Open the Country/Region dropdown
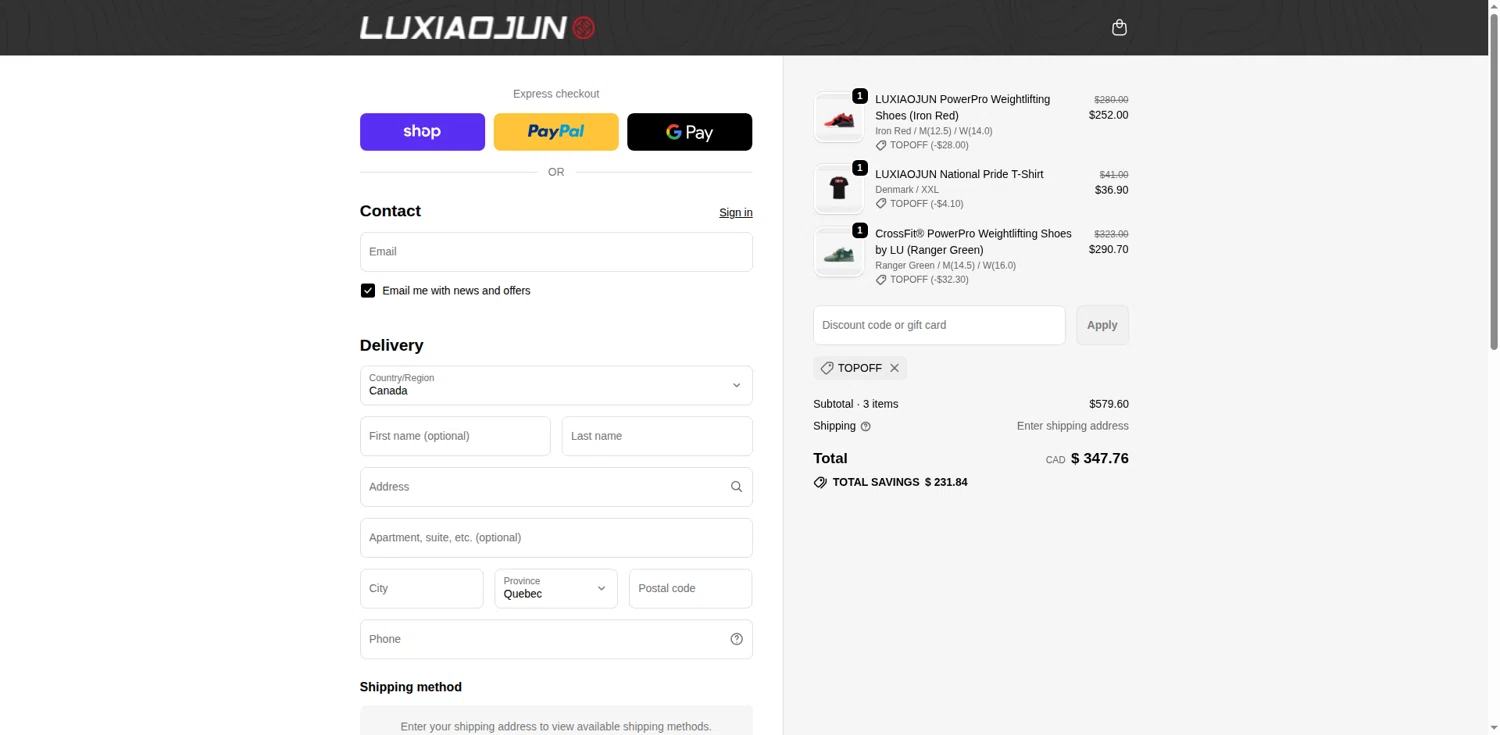The height and width of the screenshot is (735, 1500). pos(556,385)
